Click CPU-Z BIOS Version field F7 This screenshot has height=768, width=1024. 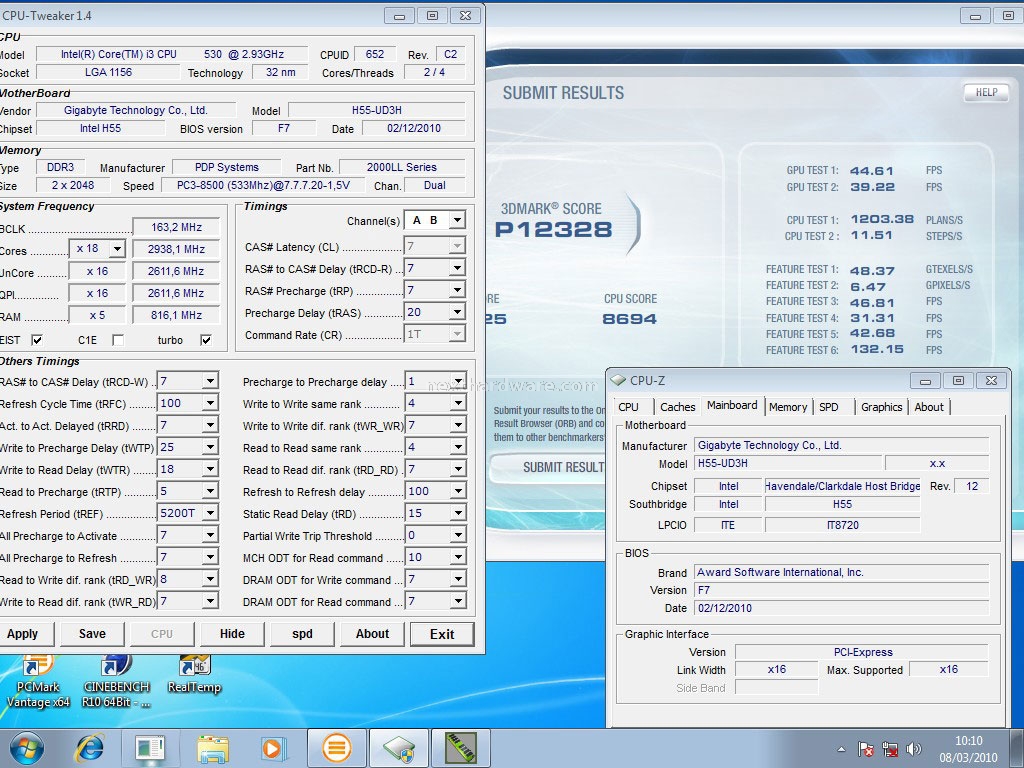coord(841,590)
